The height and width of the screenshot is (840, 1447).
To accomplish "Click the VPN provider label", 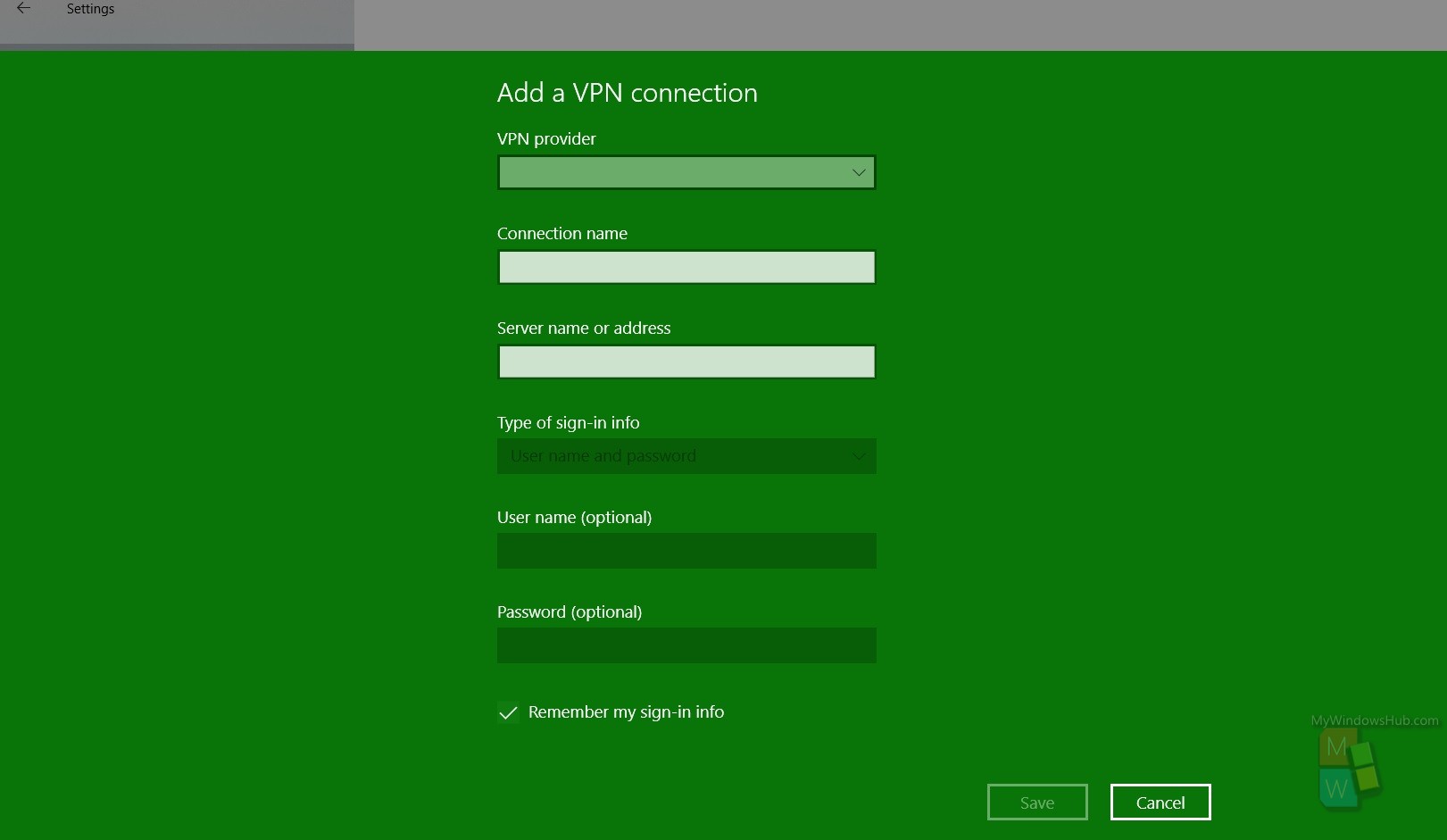I will [546, 138].
